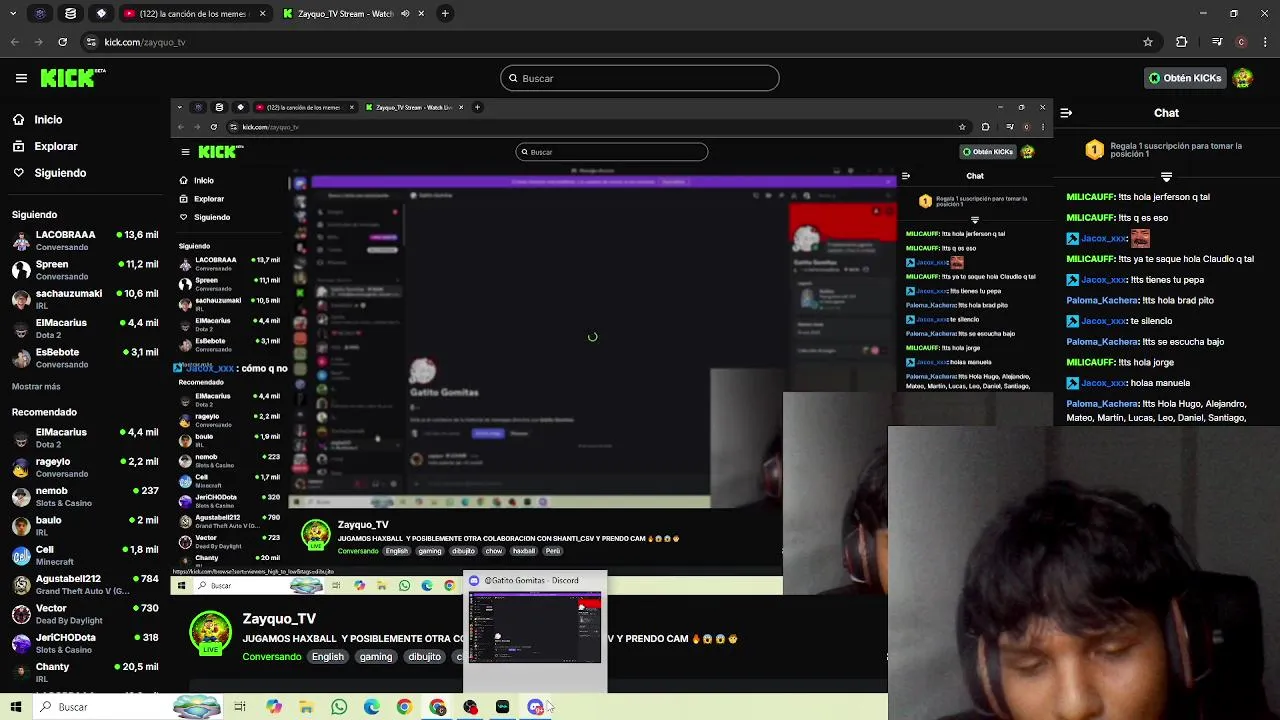This screenshot has width=1280, height=720.
Task: Click the Windows taskbar Buscar search box
Action: tap(130, 707)
